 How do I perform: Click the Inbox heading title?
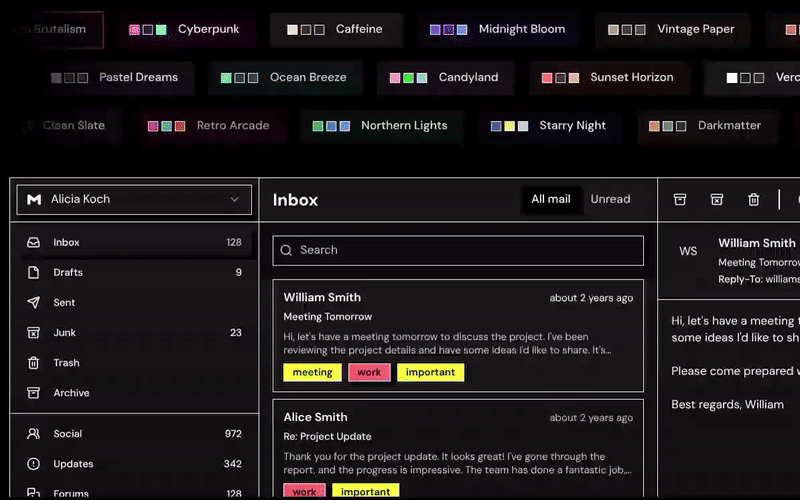[295, 200]
